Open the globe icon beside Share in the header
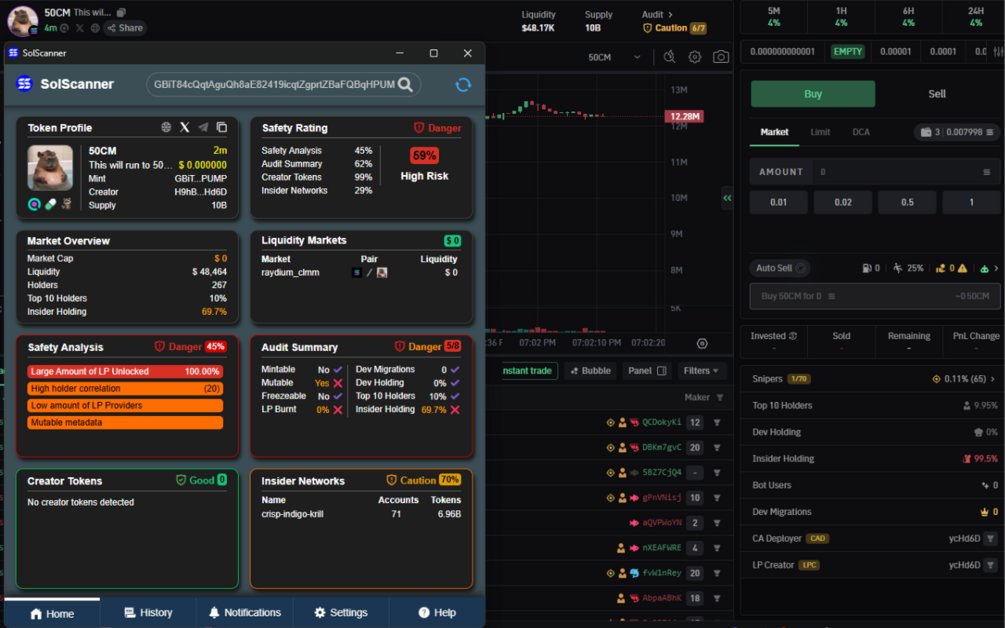The height and width of the screenshot is (628, 1005). click(x=95, y=28)
